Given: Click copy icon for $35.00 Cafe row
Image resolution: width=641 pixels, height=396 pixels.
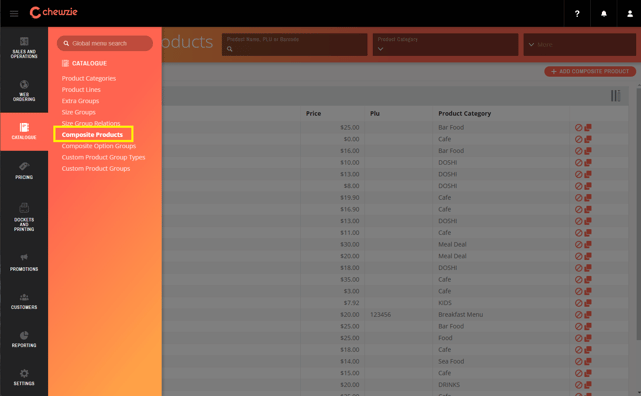Looking at the screenshot, I should [588, 280].
